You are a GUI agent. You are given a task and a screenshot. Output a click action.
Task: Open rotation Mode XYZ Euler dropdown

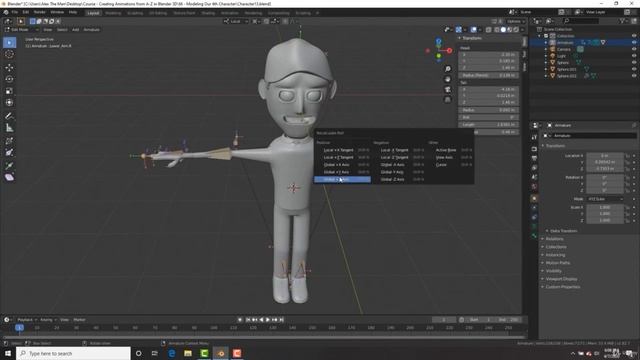click(x=605, y=199)
